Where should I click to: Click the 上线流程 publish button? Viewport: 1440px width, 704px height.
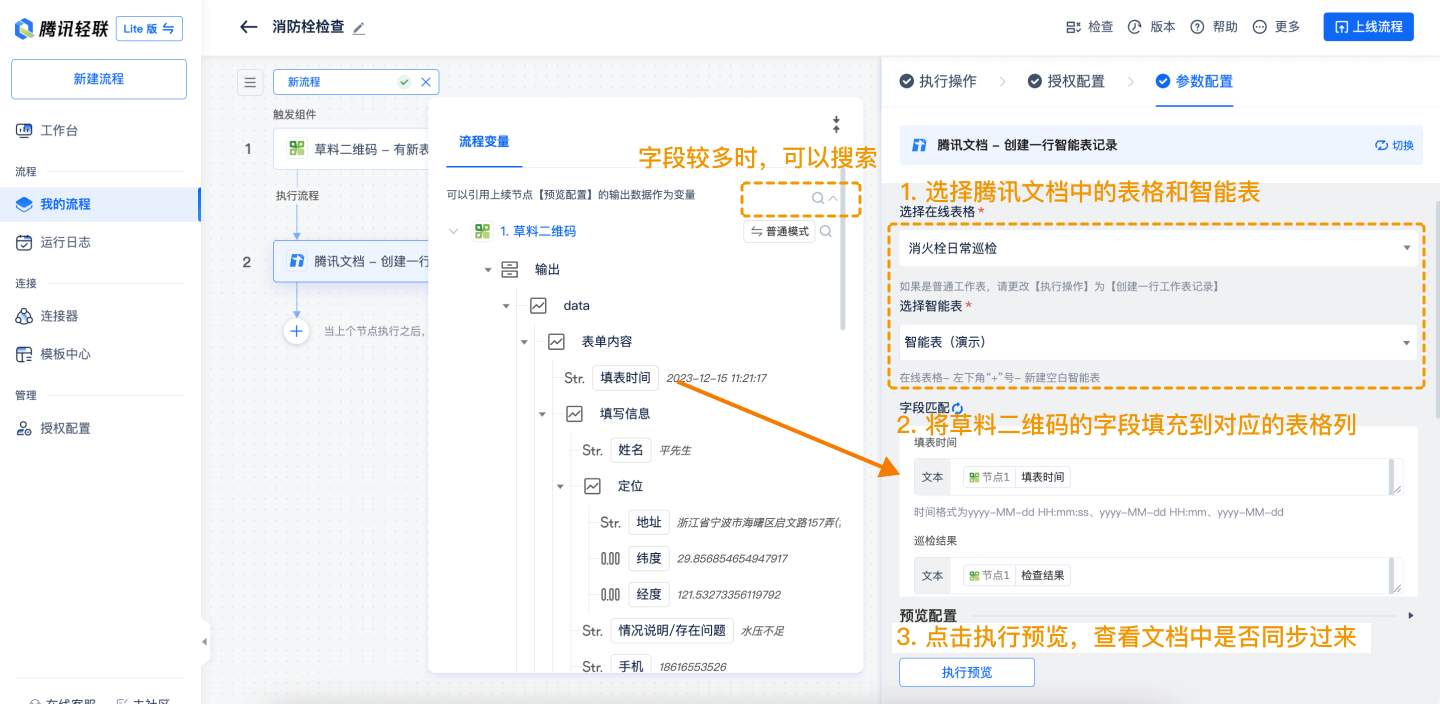tap(1368, 27)
